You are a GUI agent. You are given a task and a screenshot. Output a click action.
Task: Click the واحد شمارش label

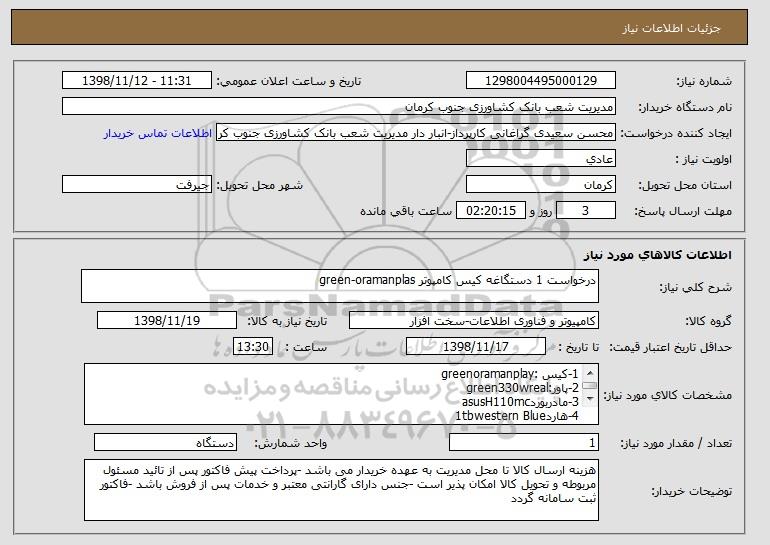pos(291,443)
